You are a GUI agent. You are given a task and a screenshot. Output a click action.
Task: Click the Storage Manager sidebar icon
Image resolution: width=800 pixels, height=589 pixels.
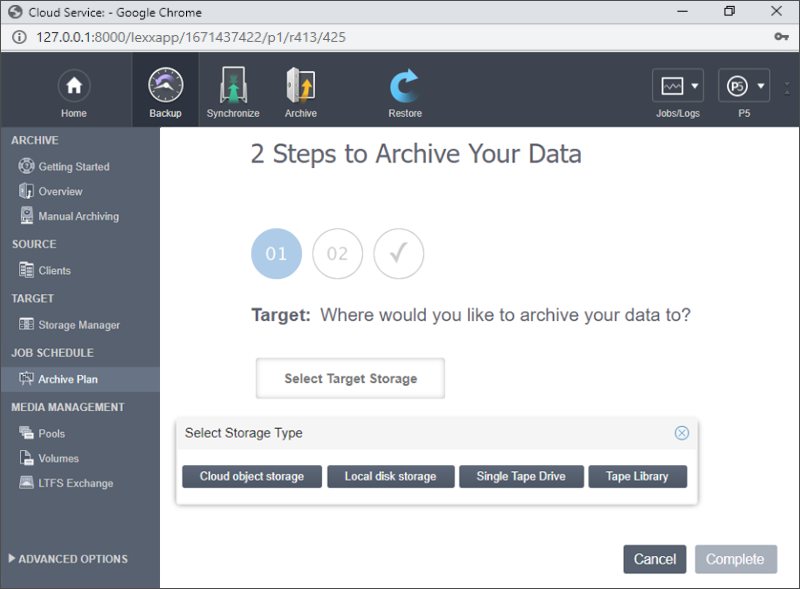point(26,324)
